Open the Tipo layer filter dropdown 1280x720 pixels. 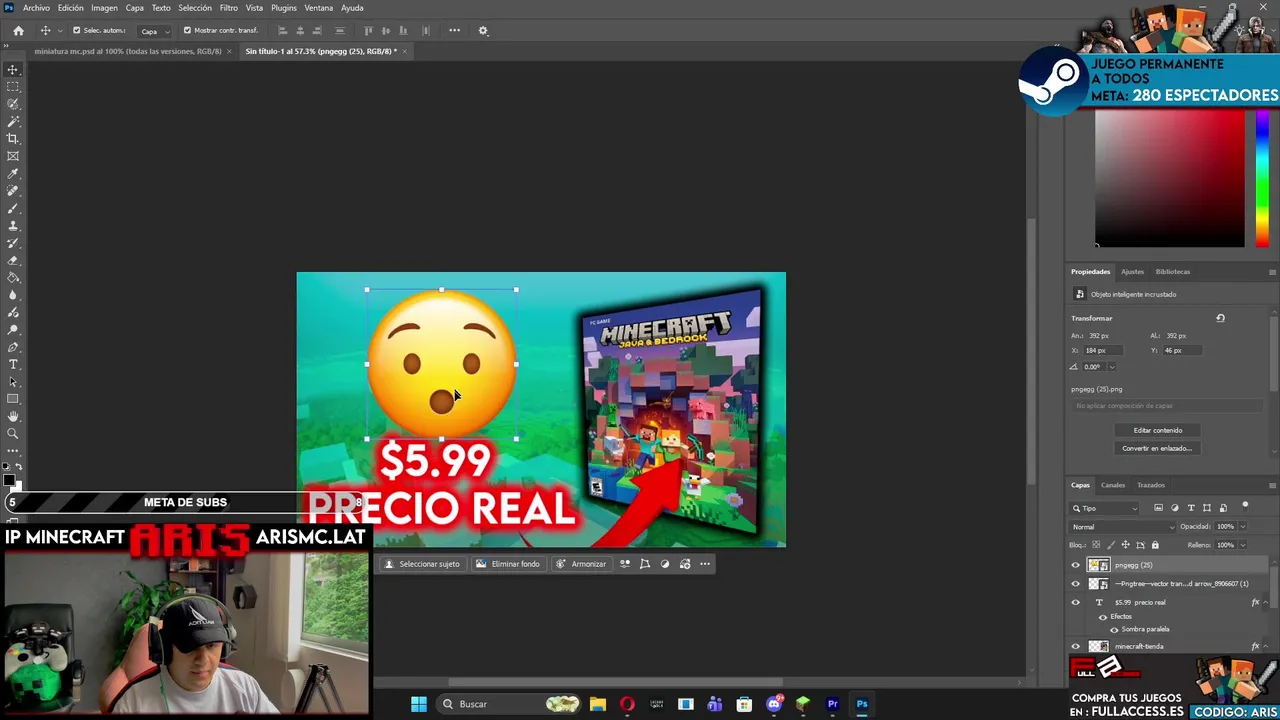pos(1105,508)
